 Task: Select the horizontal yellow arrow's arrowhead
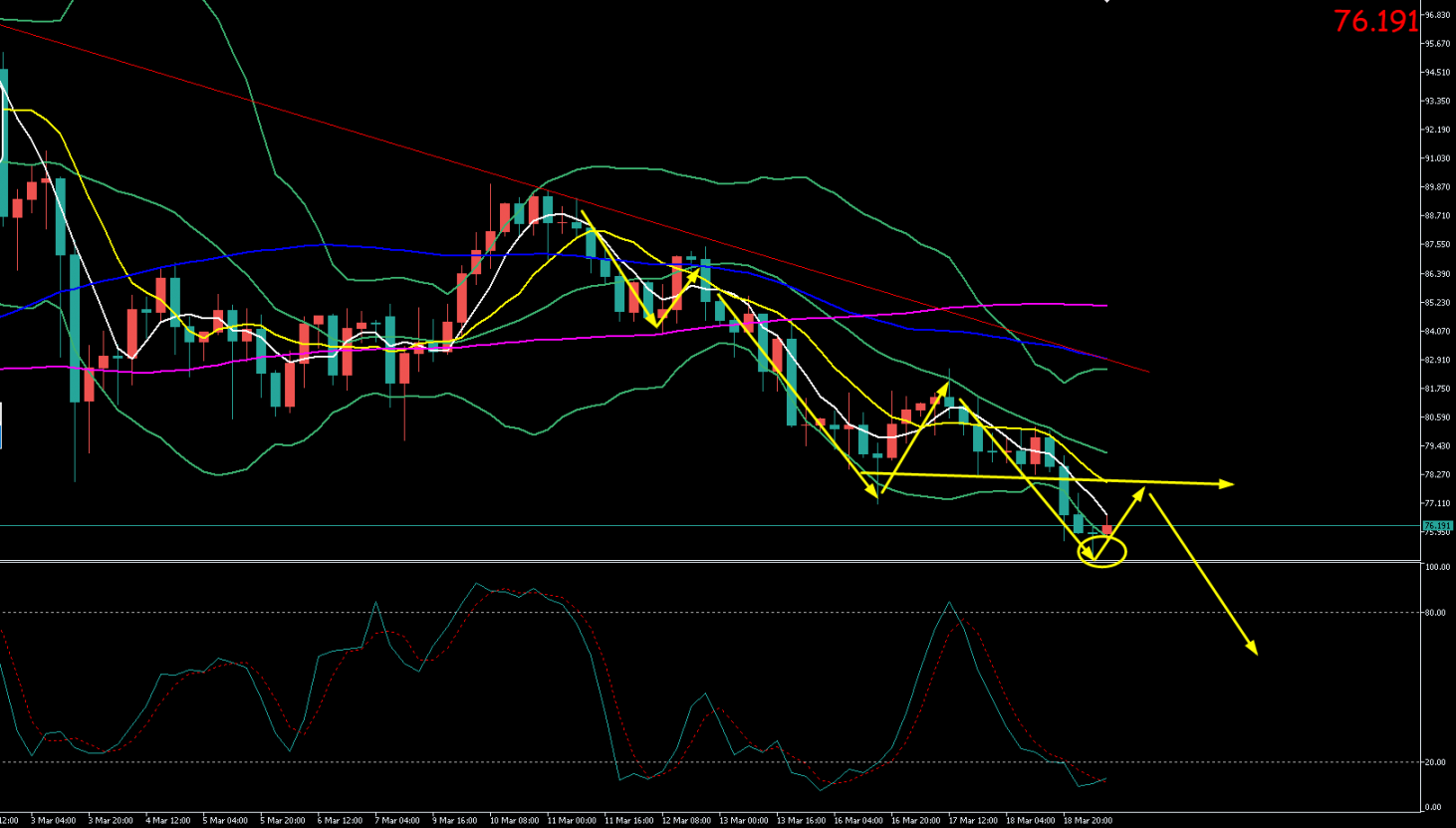[1227, 484]
